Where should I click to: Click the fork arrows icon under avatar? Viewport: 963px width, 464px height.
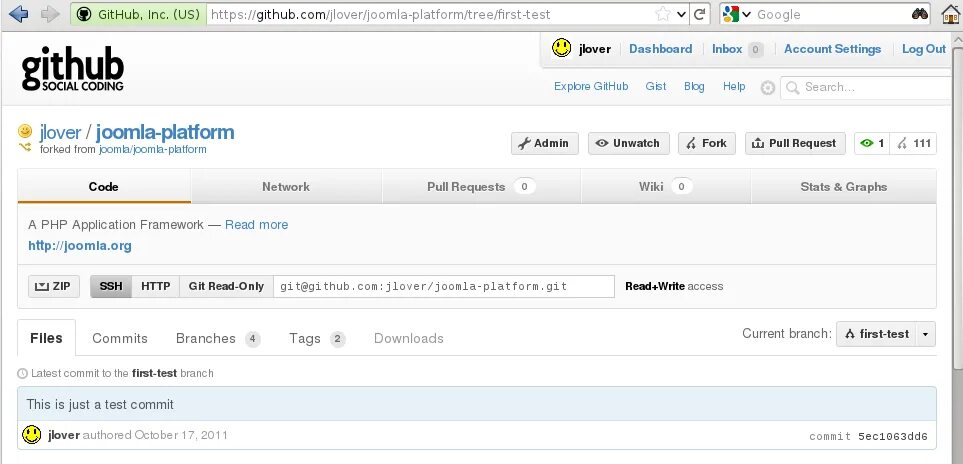pyautogui.click(x=25, y=147)
